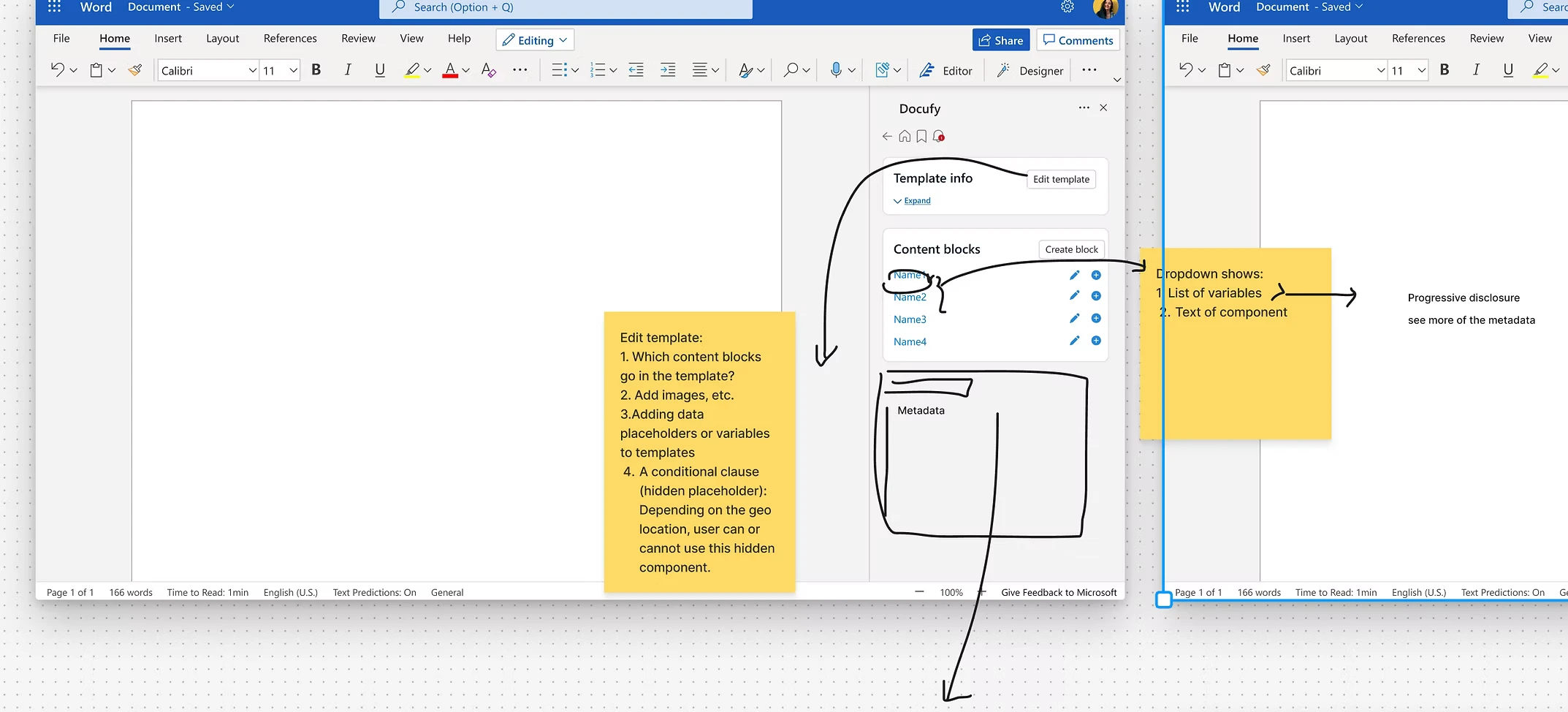Open ribbon overflow ellipsis after Designer
The image size is (1568, 712).
(1089, 70)
